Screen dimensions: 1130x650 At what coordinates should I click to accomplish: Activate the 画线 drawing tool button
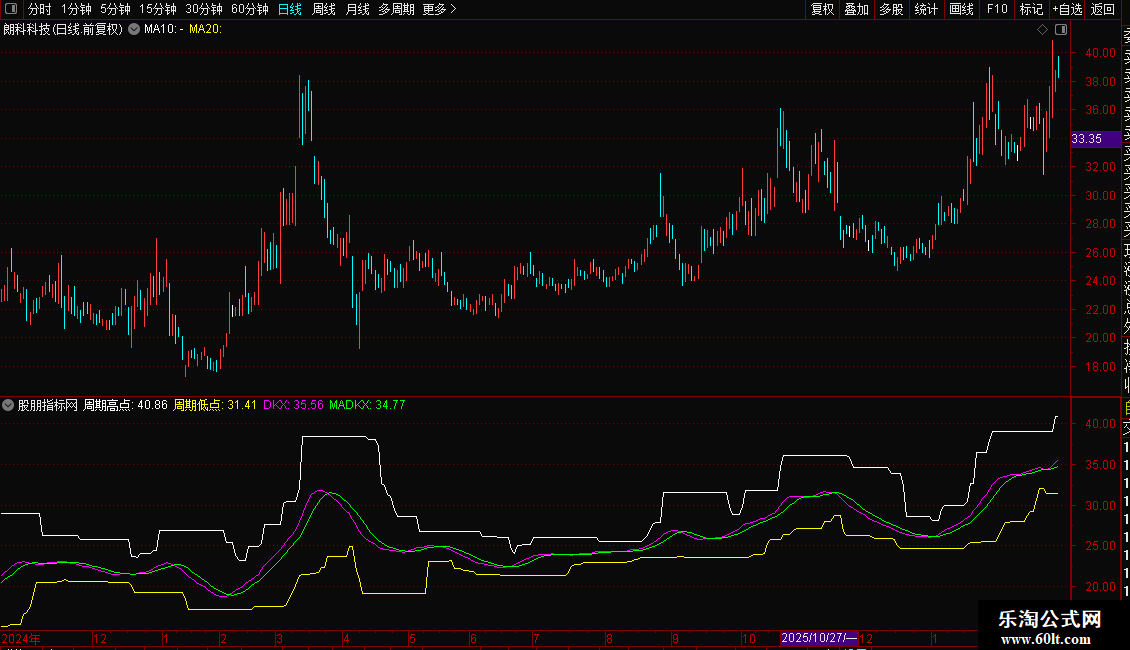point(961,9)
